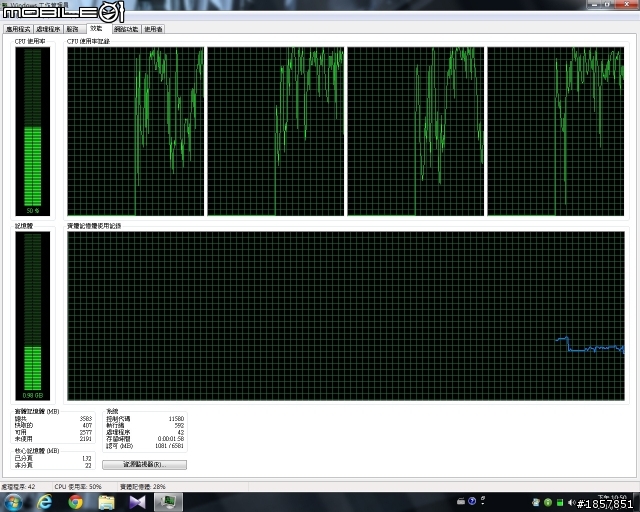The width and height of the screenshot is (640, 512).
Task: Click the volume speaker icon in the tray
Action: coord(571,502)
